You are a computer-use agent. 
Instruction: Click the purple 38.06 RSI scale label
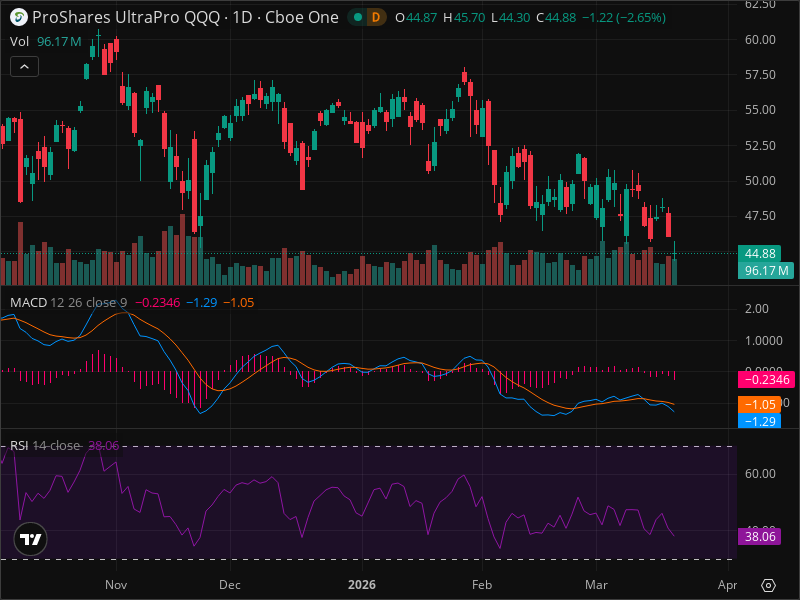click(760, 536)
